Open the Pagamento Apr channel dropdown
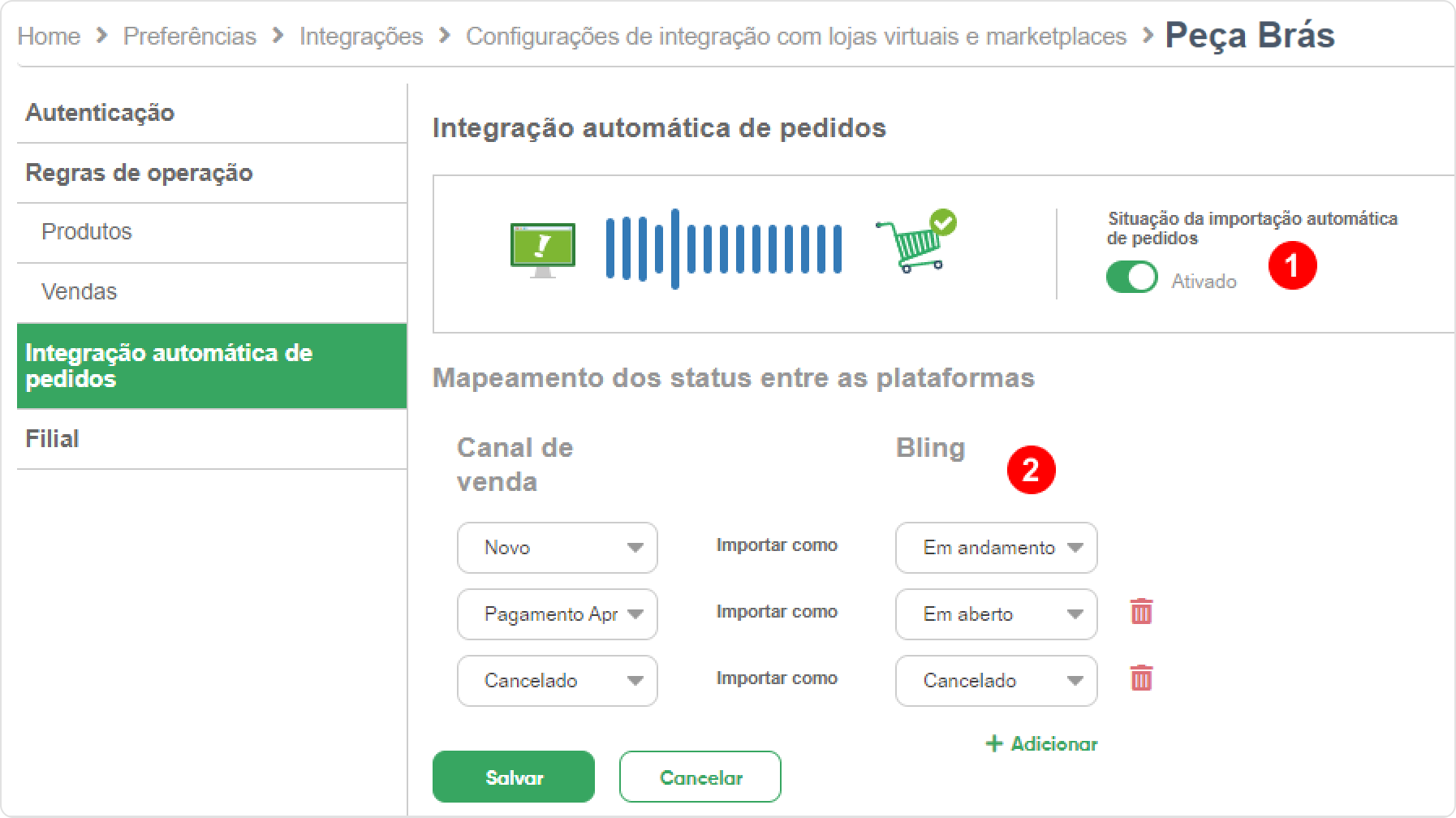The width and height of the screenshot is (1456, 818). pyautogui.click(x=558, y=614)
